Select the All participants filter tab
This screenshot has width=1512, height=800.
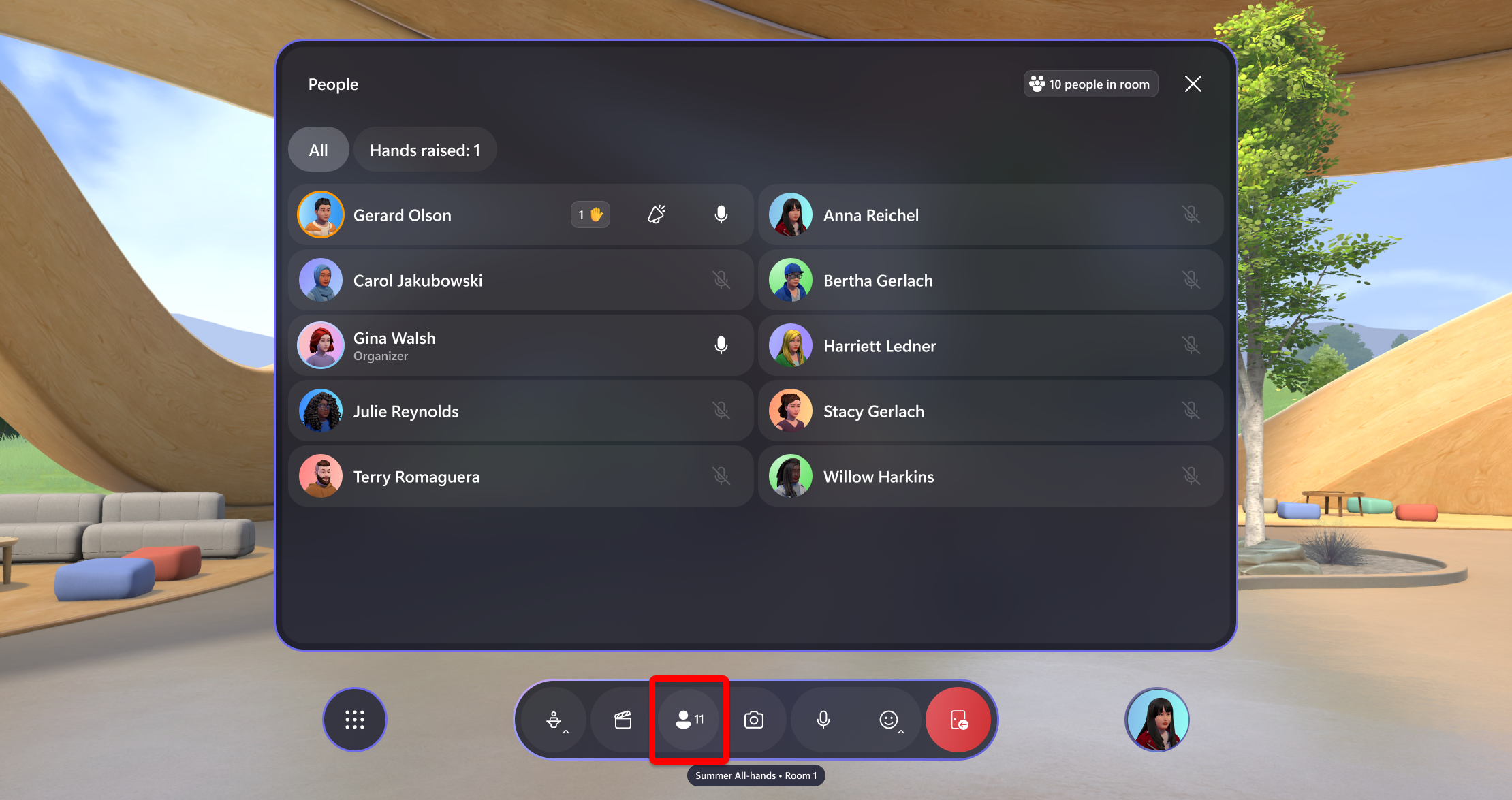319,150
